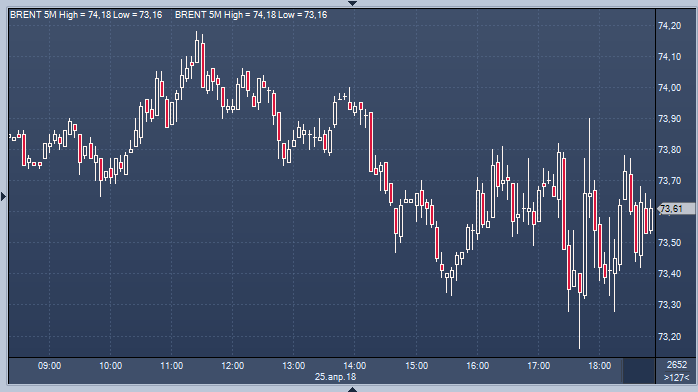Viewport: 698px width, 392px height.
Task: Click the 11:00 time axis label
Action: point(171,366)
